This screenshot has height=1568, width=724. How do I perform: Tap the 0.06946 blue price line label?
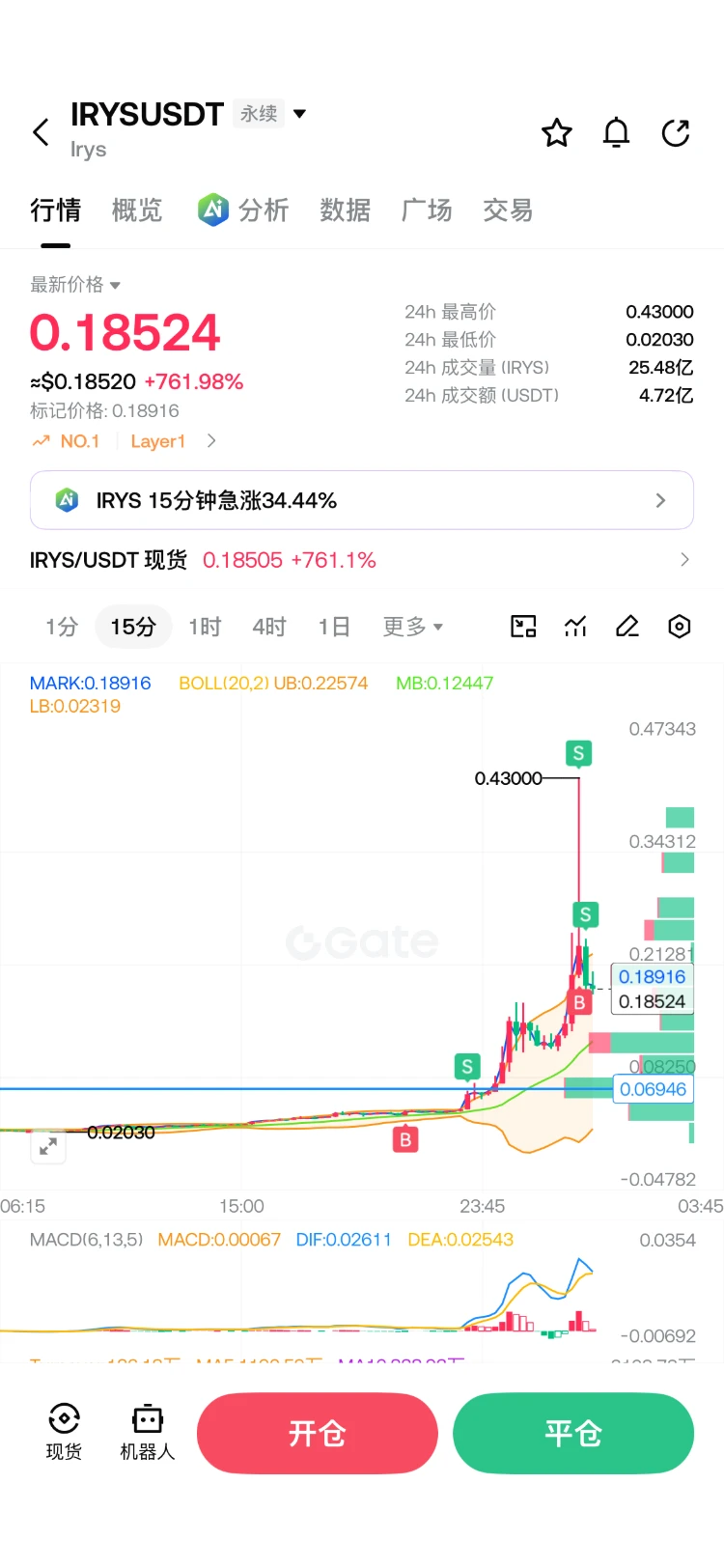653,1089
